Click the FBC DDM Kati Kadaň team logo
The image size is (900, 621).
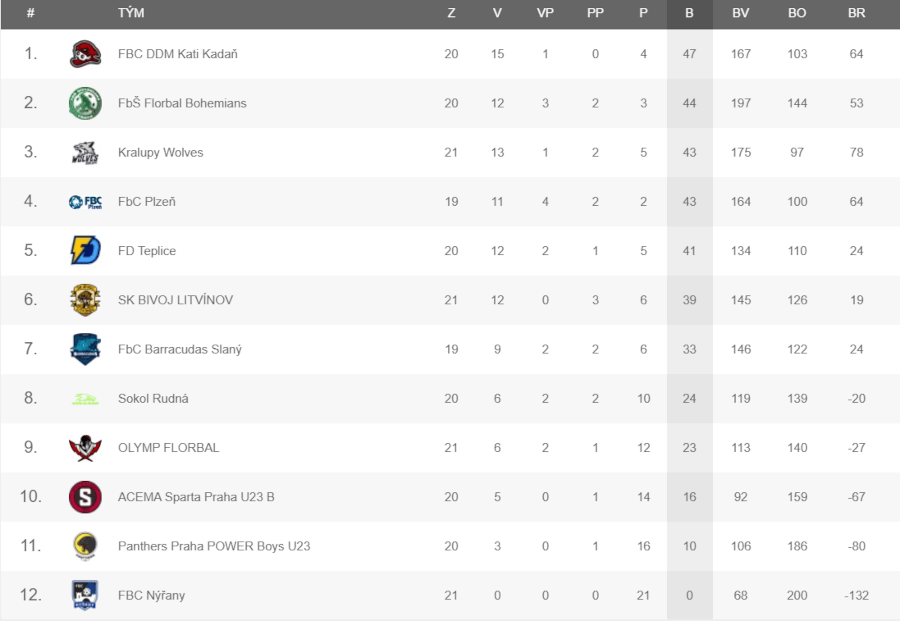tap(85, 54)
